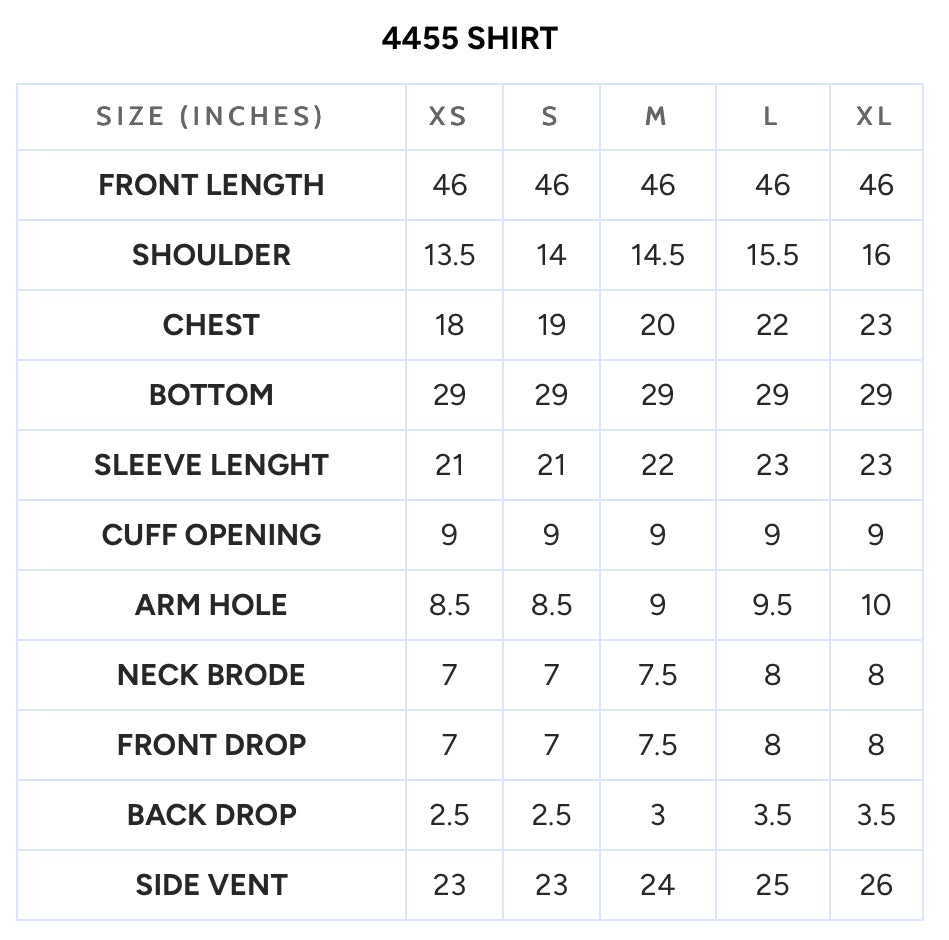This screenshot has height=940, width=949.
Task: Choose the M column header
Action: click(657, 116)
